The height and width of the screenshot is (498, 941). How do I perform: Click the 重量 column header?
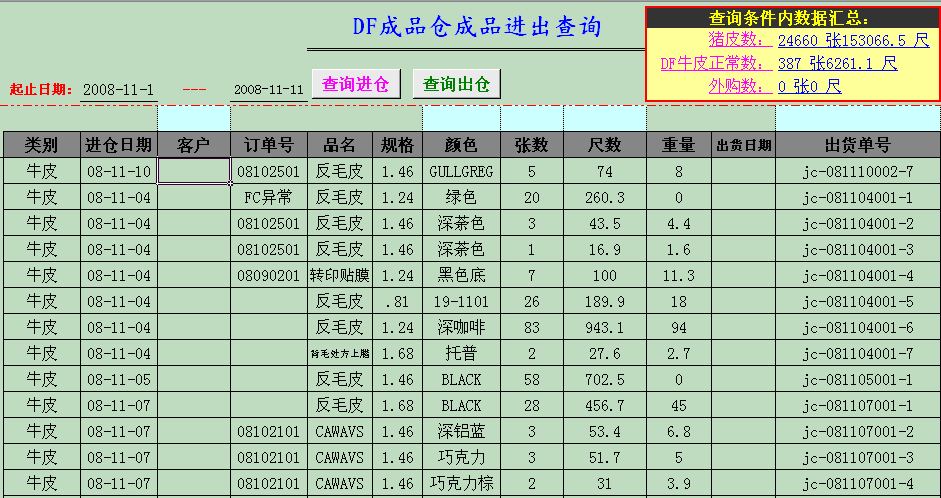[678, 145]
